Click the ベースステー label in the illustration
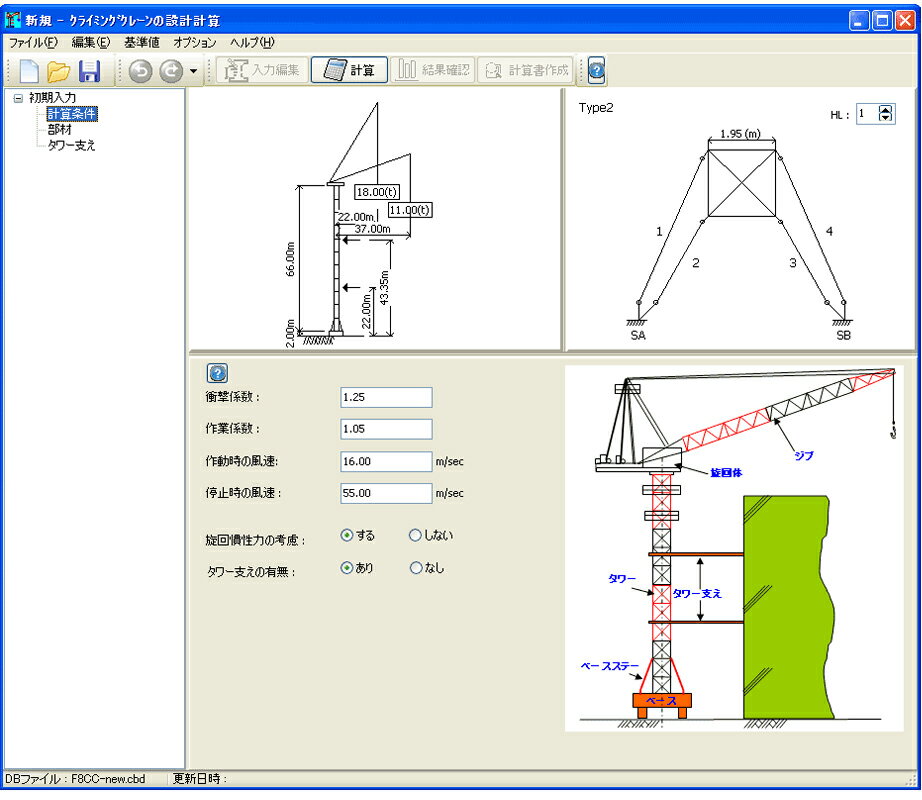The height and width of the screenshot is (800, 922). 610,667
